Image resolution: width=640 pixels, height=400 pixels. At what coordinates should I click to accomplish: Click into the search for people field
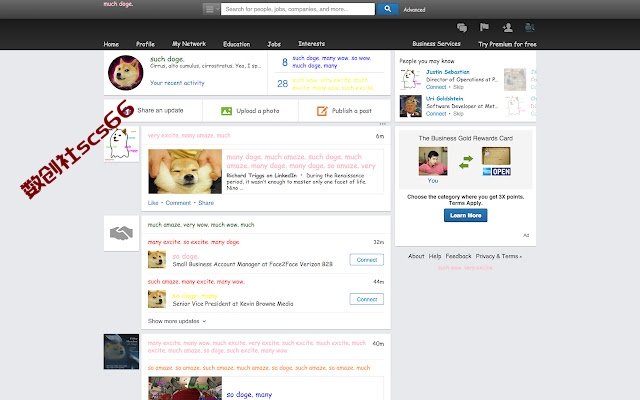pyautogui.click(x=298, y=9)
